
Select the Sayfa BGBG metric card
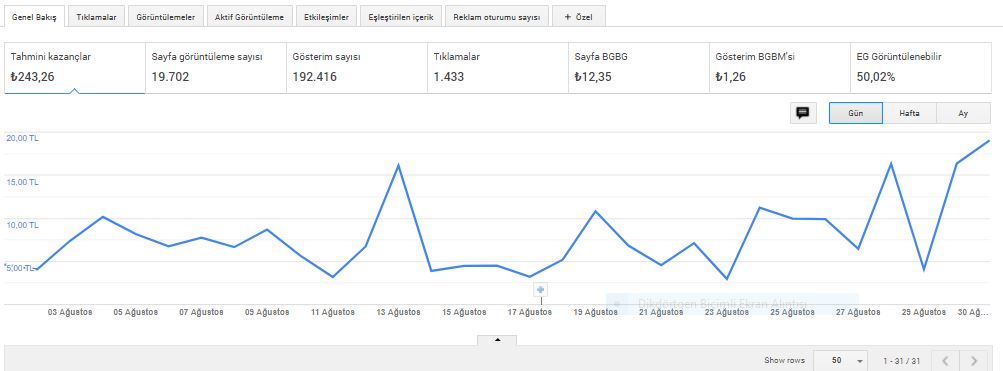coord(639,68)
